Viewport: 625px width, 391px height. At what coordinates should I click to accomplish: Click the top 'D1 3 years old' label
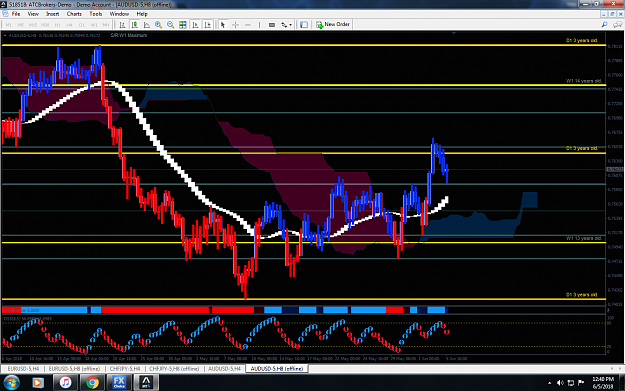[x=582, y=41]
